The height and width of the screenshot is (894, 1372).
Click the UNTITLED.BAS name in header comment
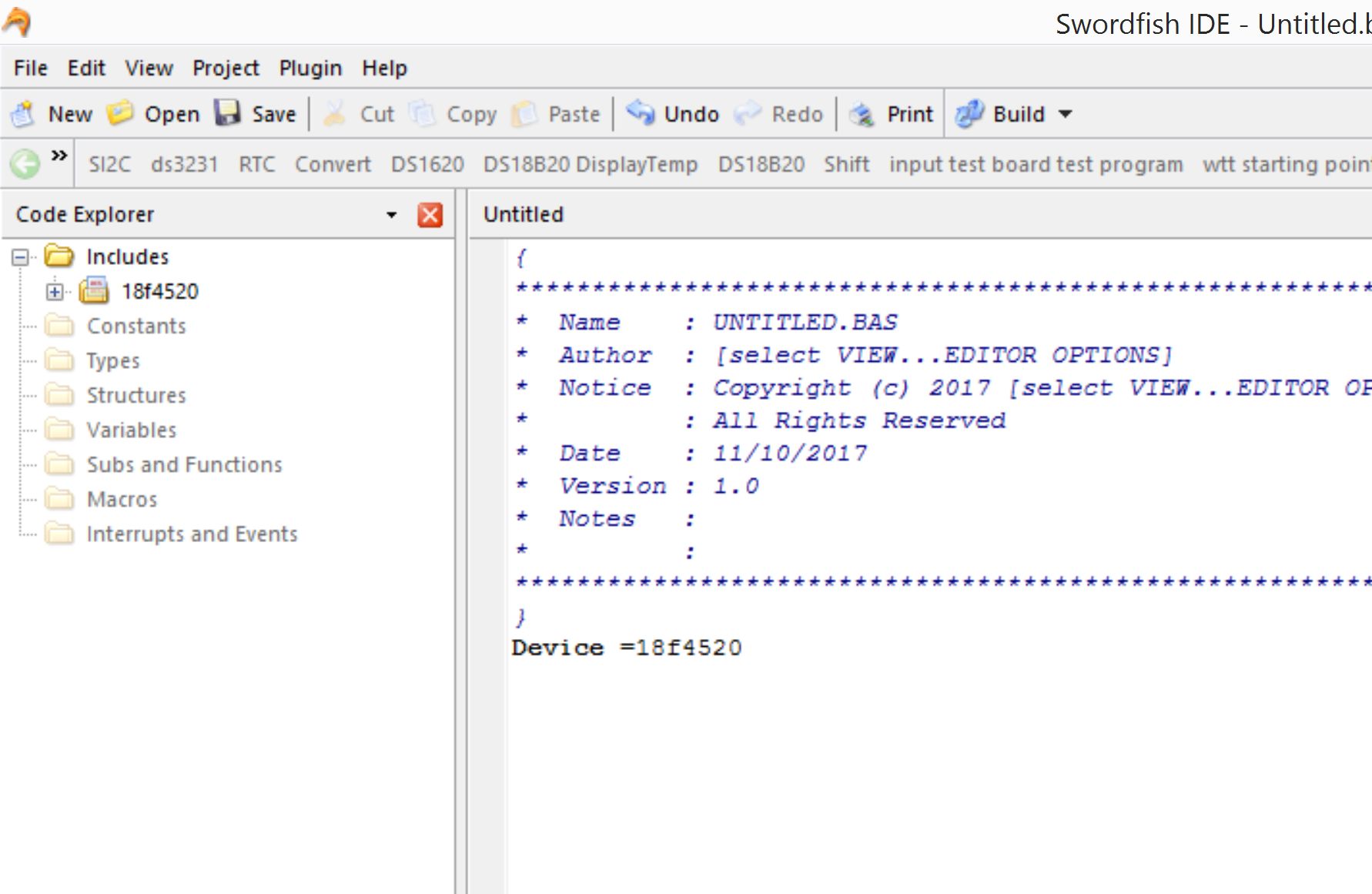coord(805,322)
